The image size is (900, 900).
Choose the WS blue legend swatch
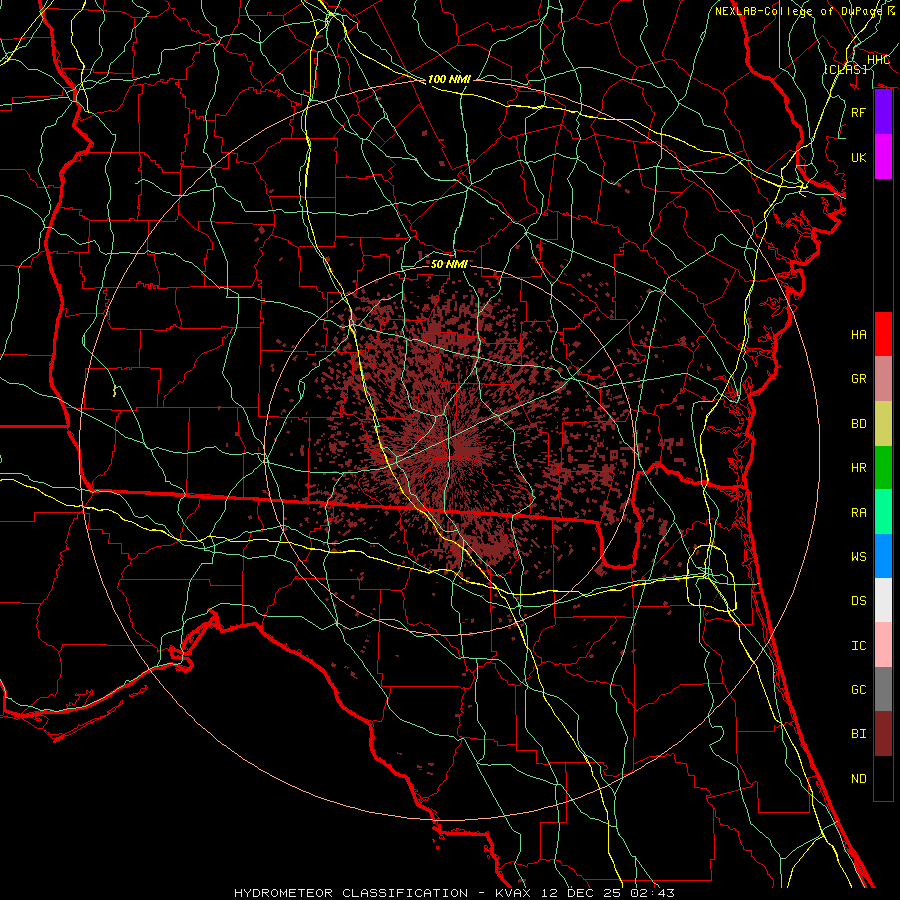[x=883, y=556]
